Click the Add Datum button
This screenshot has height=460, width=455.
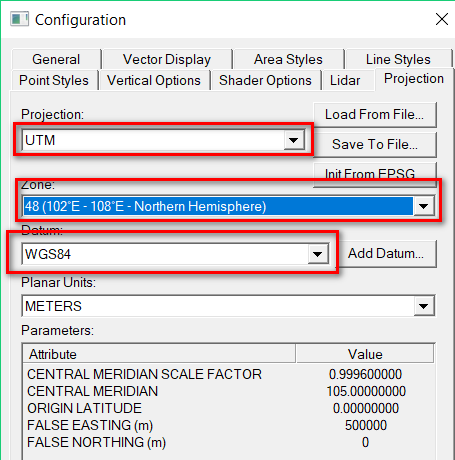(x=386, y=253)
